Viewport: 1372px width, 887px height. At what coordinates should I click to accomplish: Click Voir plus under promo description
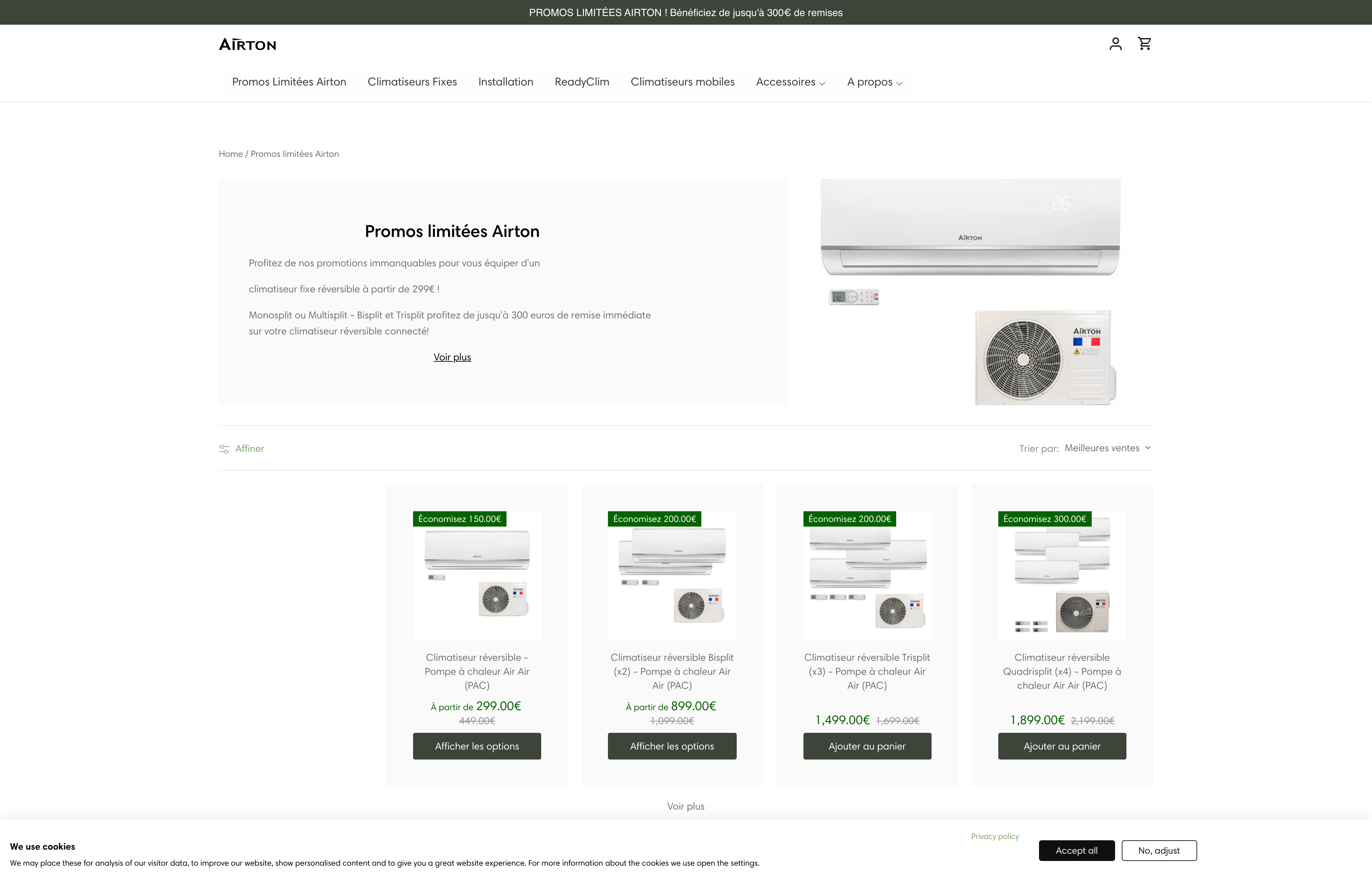click(452, 357)
